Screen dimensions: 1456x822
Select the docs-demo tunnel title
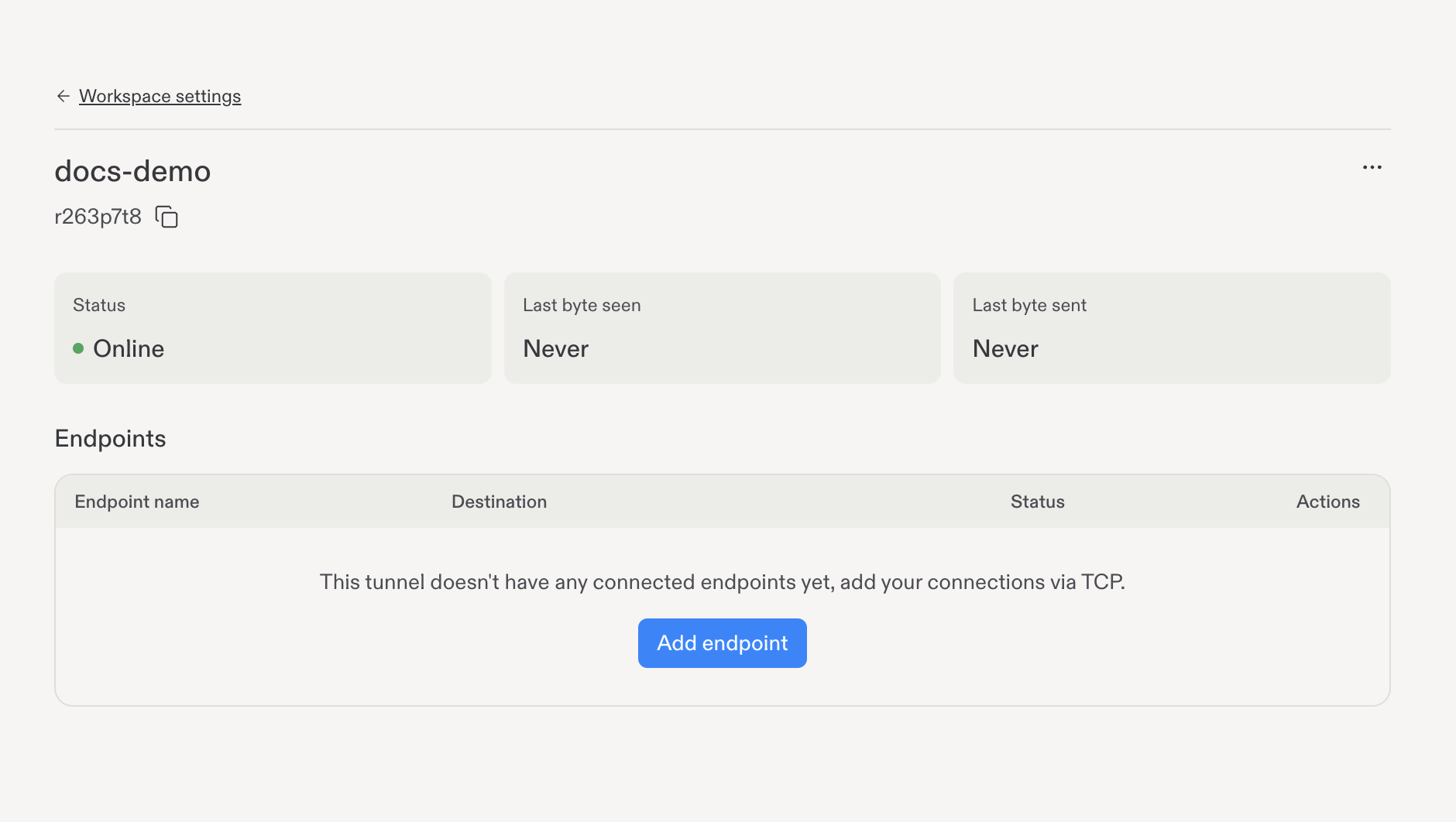(x=132, y=171)
